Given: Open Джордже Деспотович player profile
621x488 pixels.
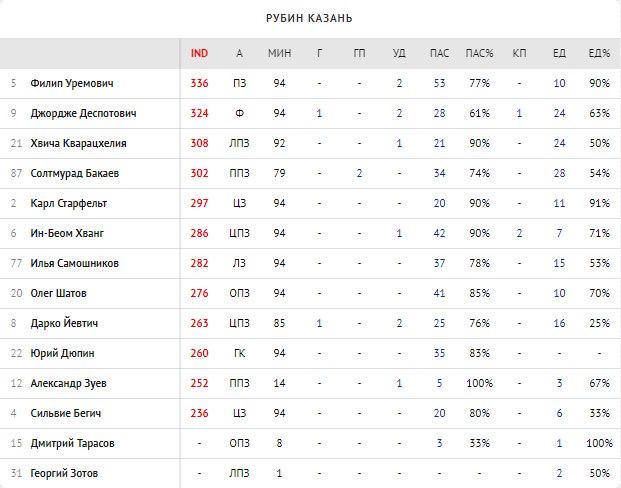Looking at the screenshot, I should pyautogui.click(x=83, y=113).
